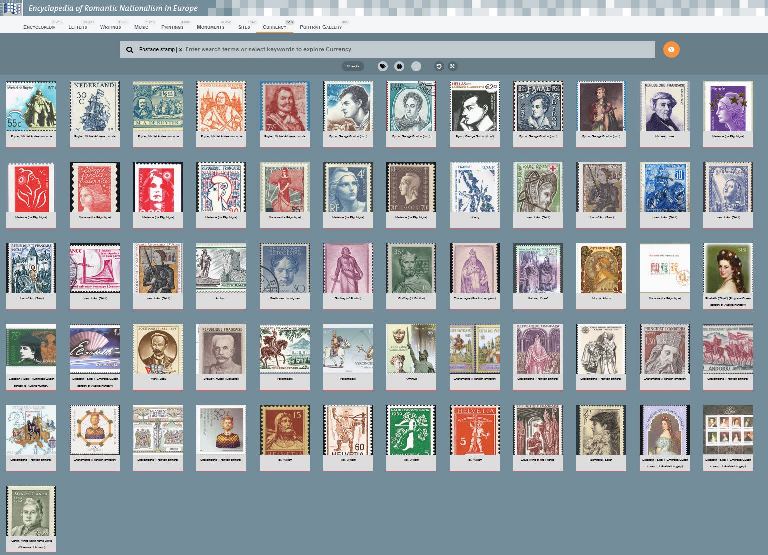Open the golden Art Nouveau woman stamp
Viewport: 768px width, 555px height.
pos(601,268)
